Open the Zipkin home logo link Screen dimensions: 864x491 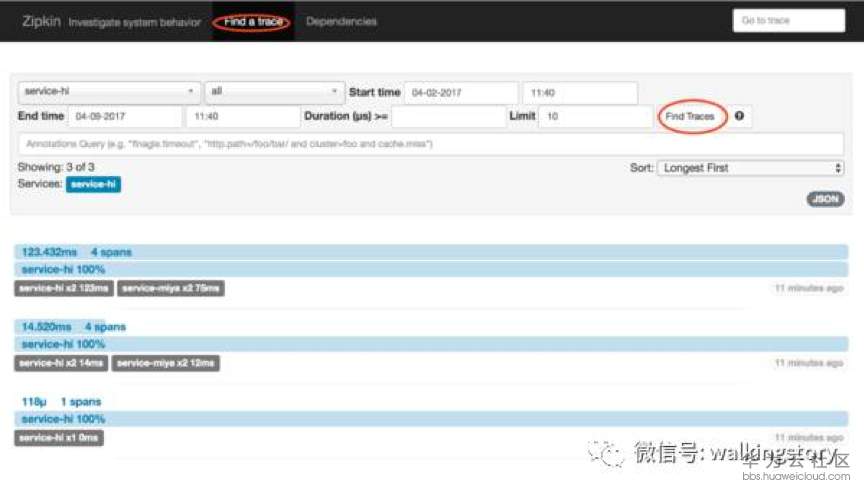(41, 21)
